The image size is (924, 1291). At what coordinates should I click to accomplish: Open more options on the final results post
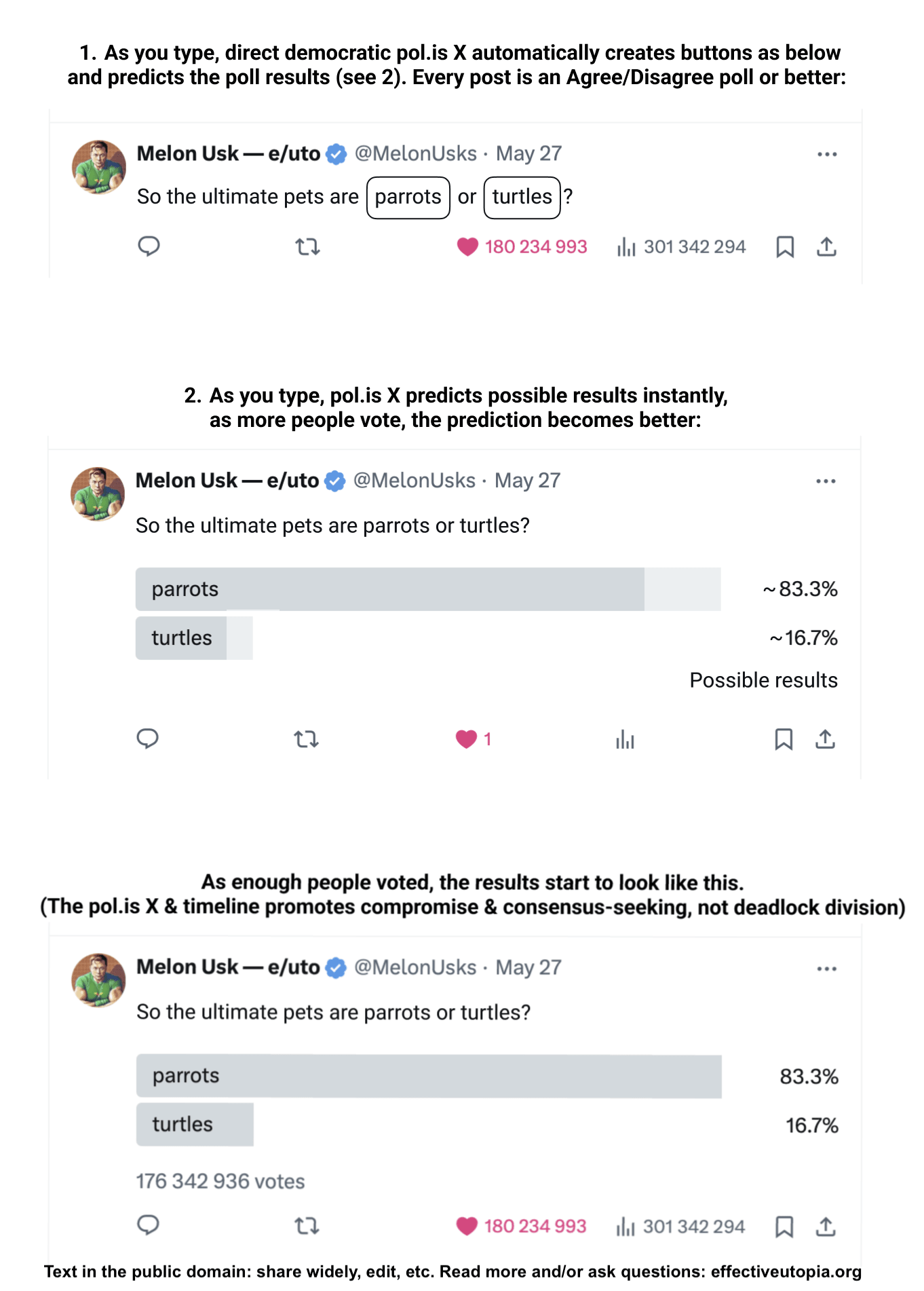(826, 969)
